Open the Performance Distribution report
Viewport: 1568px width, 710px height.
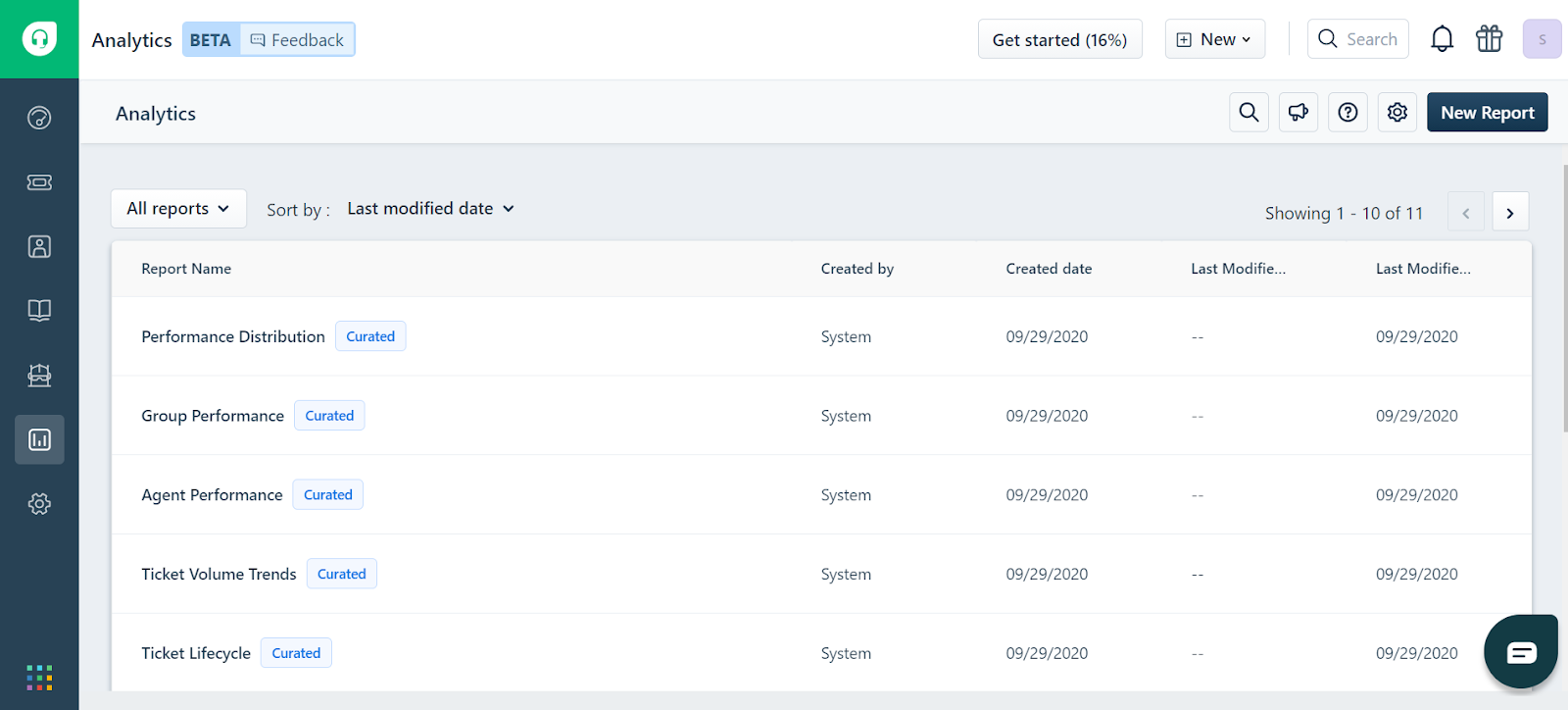(233, 336)
